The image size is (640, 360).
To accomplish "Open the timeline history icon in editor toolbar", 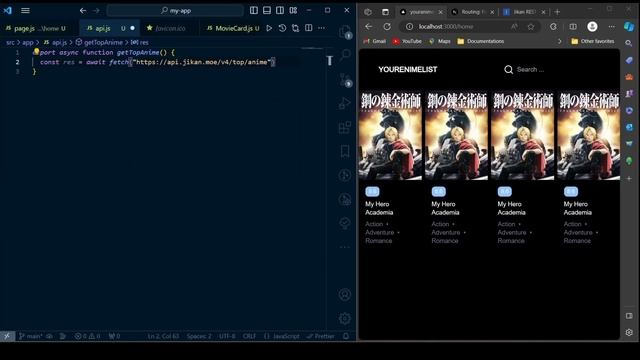I will 282,28.
